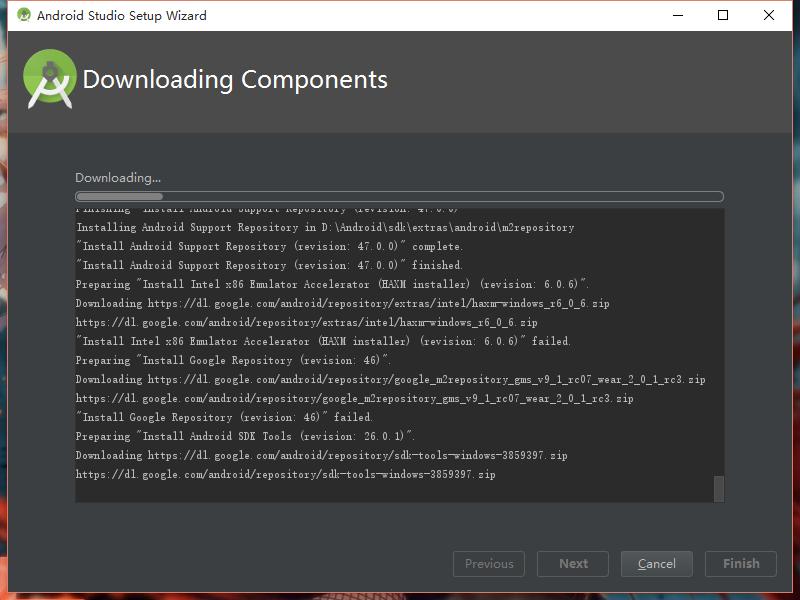Screen dimensions: 800x600
Task: Close the Setup Wizard window
Action: (769, 15)
